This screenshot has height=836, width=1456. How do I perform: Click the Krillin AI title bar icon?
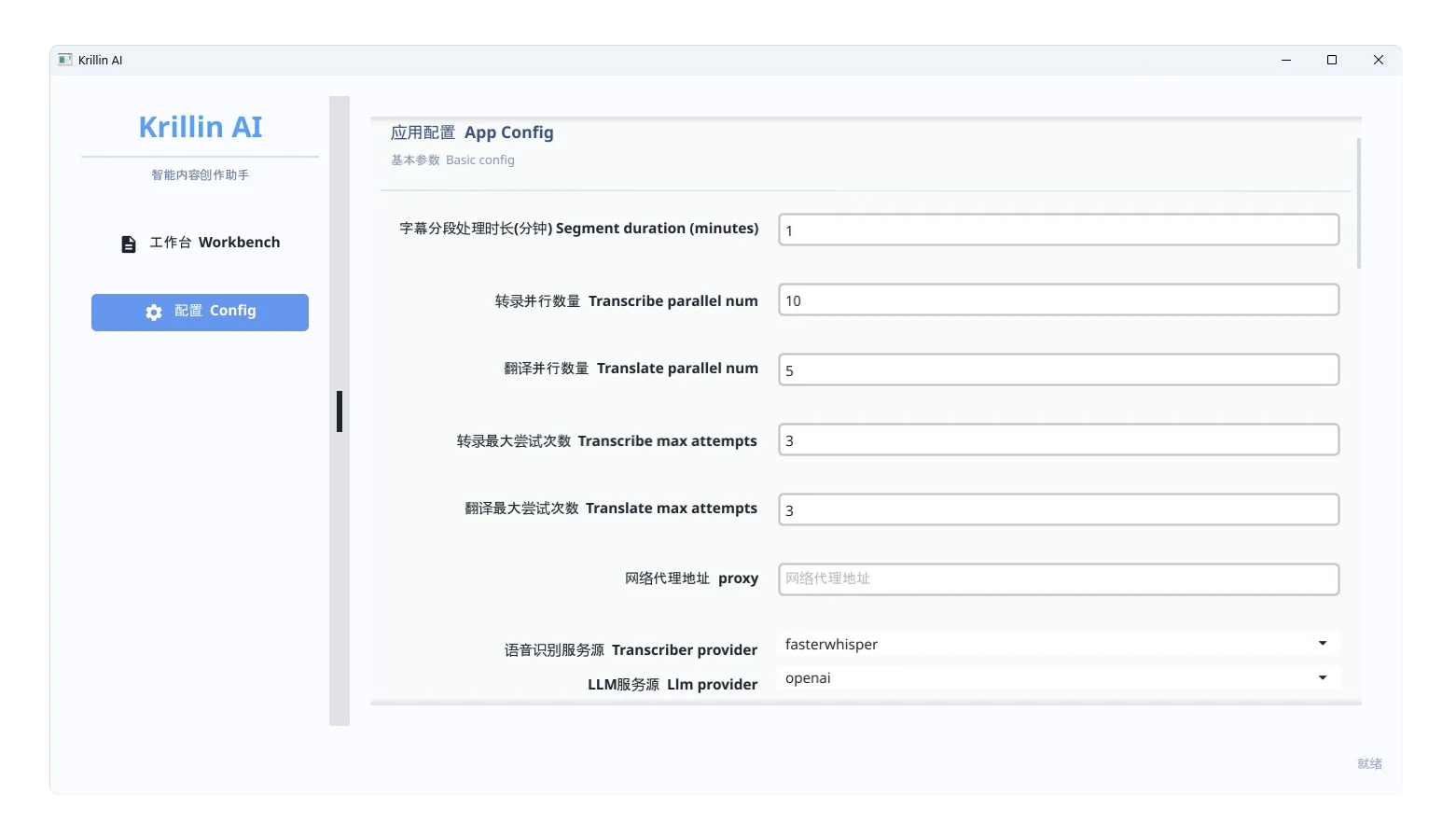pos(64,60)
